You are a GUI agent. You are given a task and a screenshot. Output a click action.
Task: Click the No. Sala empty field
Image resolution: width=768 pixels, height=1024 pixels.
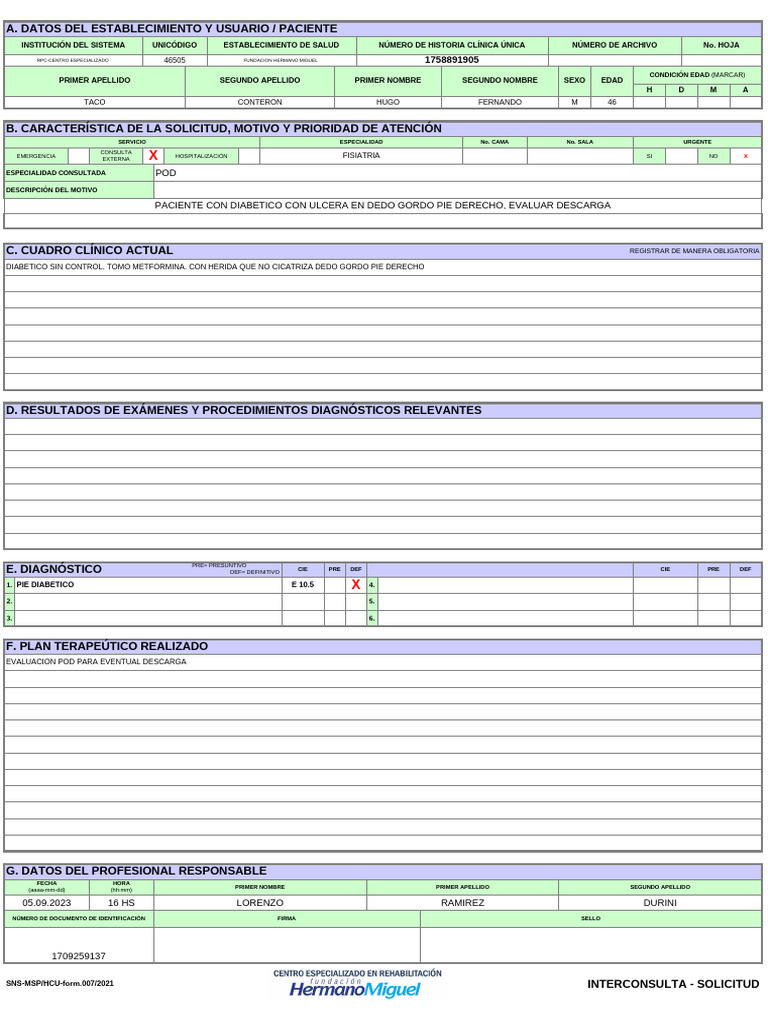[580, 156]
